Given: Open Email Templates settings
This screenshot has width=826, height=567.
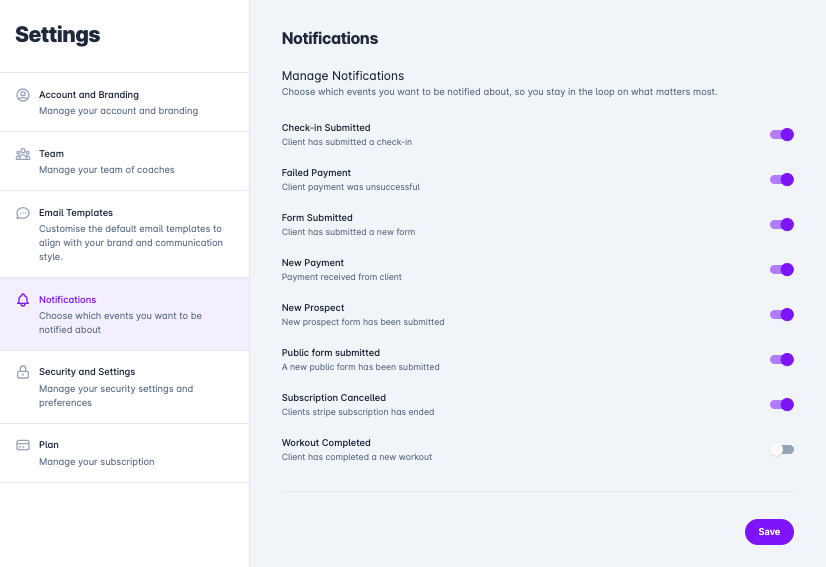Looking at the screenshot, I should tap(124, 234).
